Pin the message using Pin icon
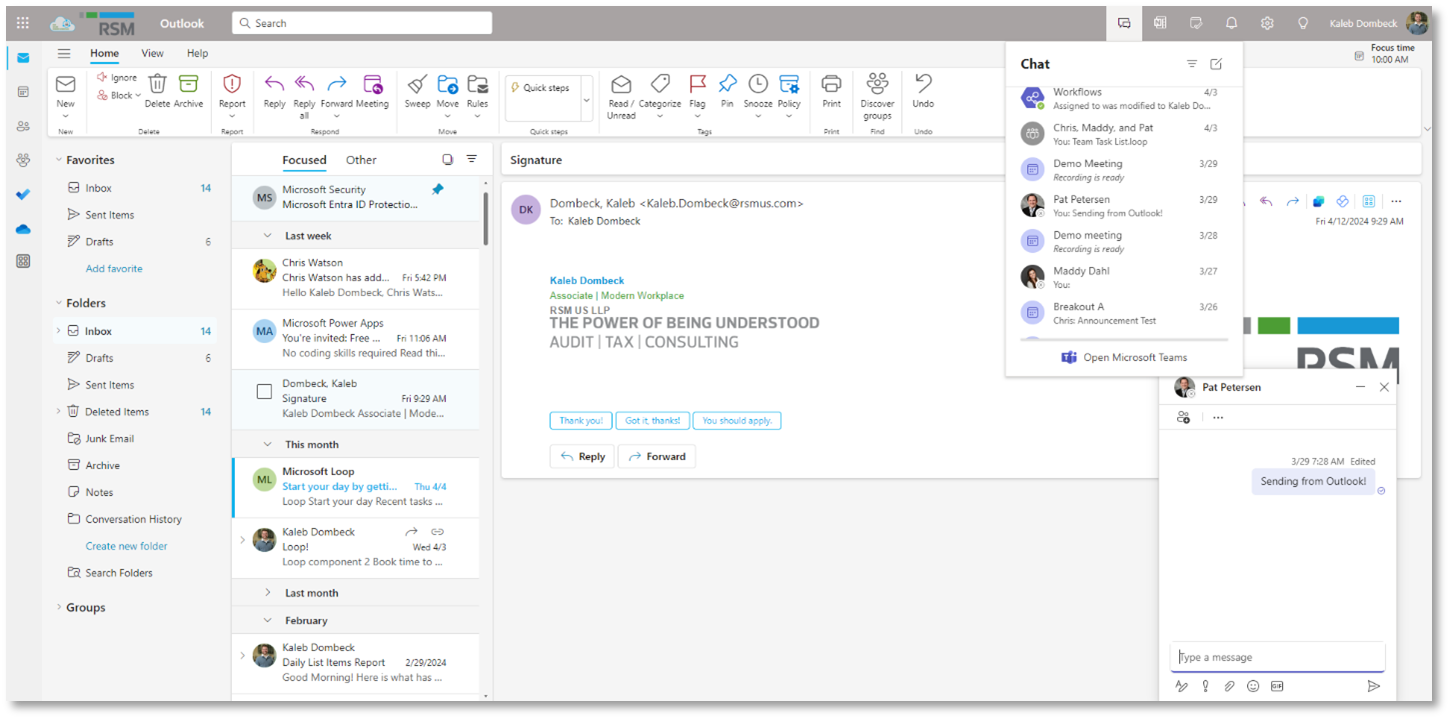 727,86
